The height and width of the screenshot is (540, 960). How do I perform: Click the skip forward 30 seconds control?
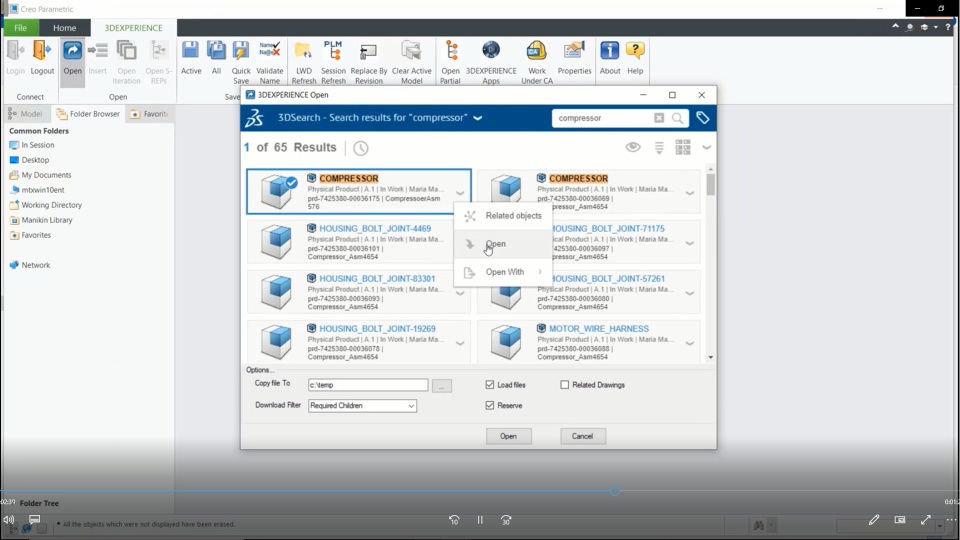click(506, 520)
